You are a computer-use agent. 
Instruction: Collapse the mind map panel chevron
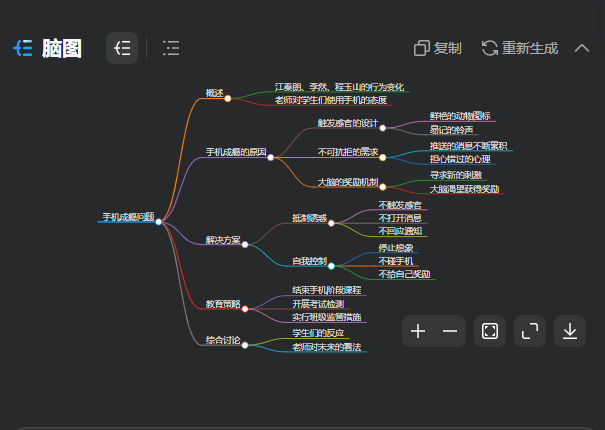pos(582,48)
